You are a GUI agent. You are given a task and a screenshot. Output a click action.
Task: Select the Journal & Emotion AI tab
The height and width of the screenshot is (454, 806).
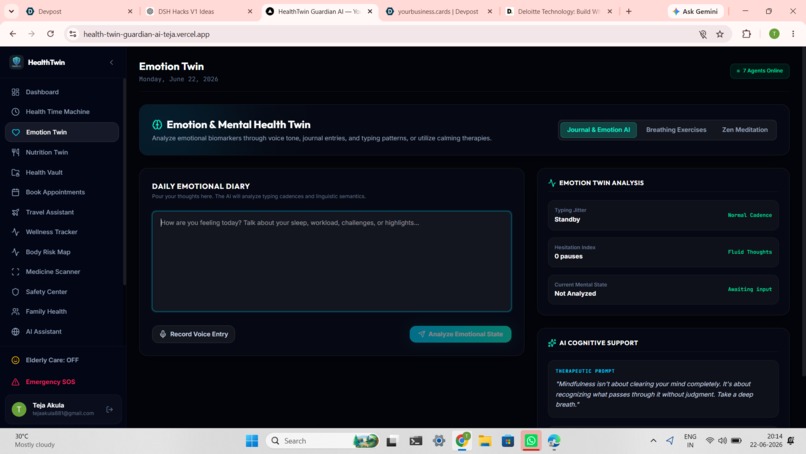pyautogui.click(x=598, y=130)
